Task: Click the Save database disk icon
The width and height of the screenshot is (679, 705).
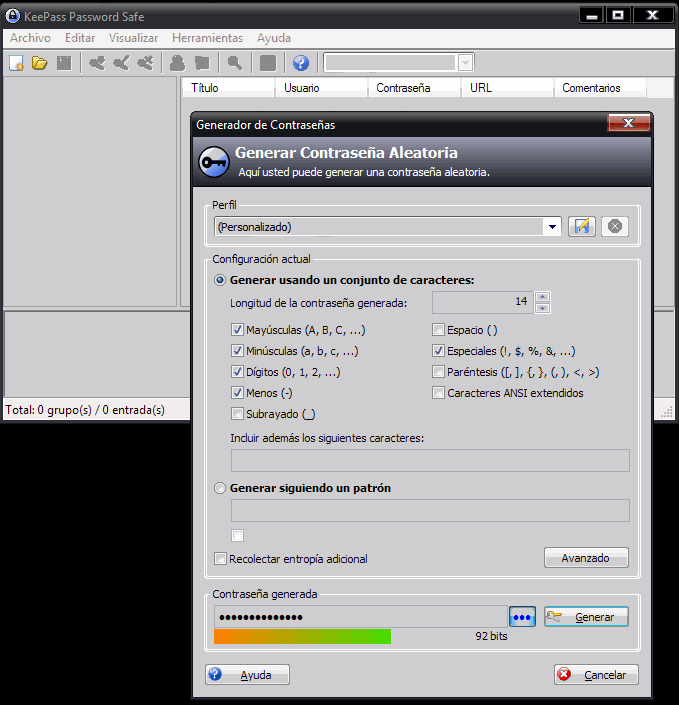Action: (64, 63)
